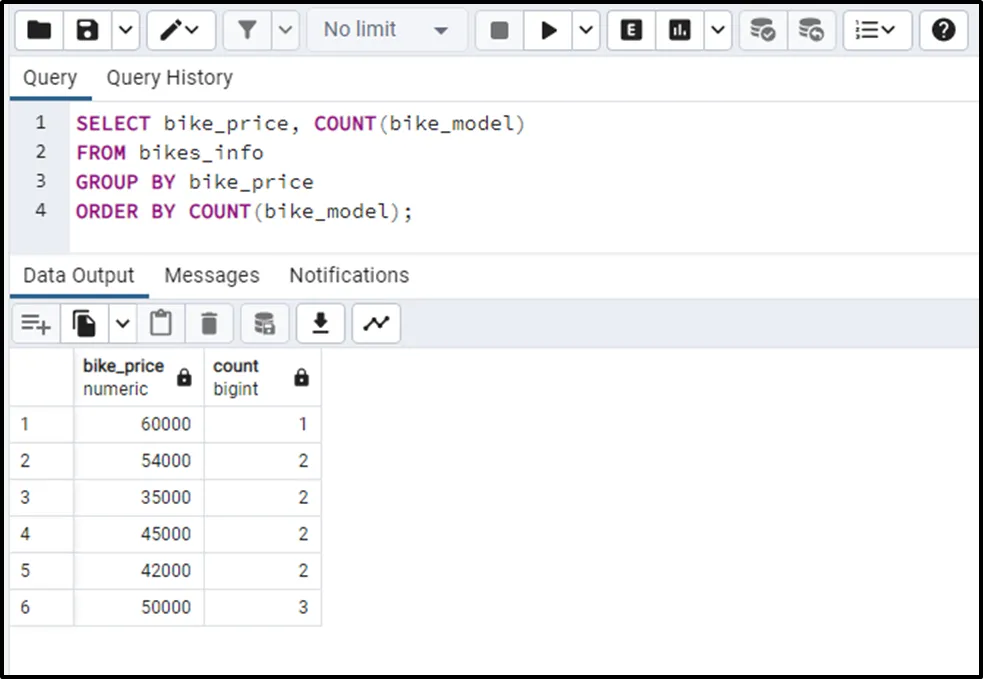Click the Explain Analyze chart icon
Viewport: 983px width, 679px height.
680,30
